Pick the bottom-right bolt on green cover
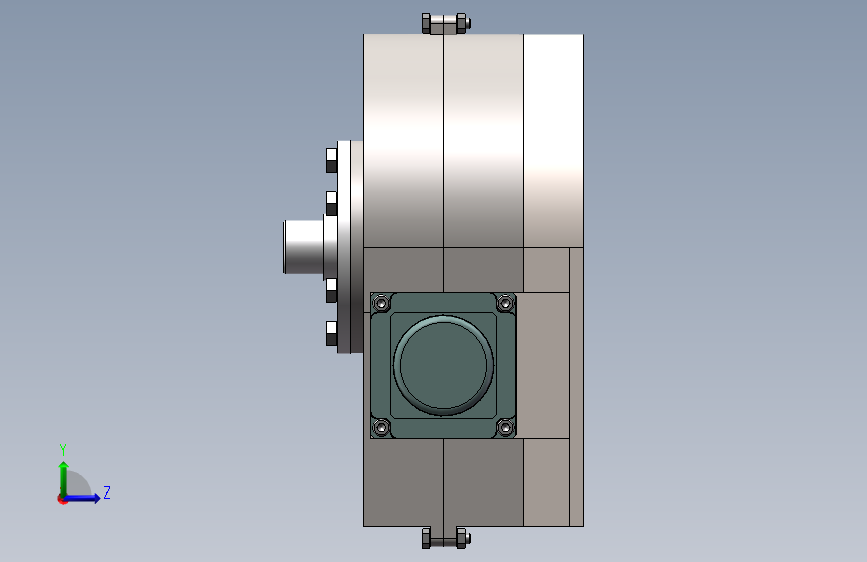The image size is (867, 562). (x=505, y=427)
